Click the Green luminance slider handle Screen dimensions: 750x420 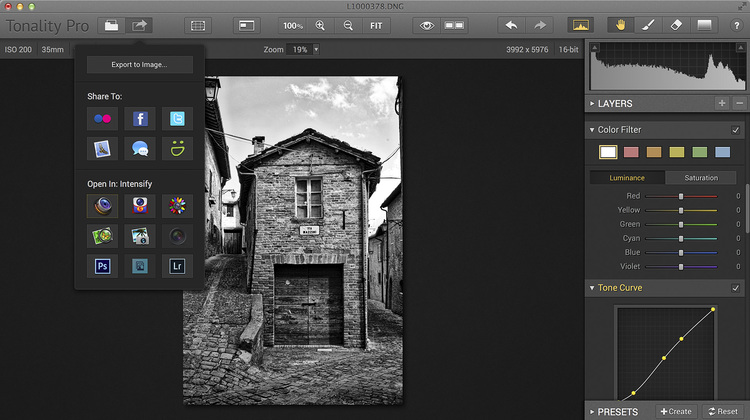[x=681, y=224]
